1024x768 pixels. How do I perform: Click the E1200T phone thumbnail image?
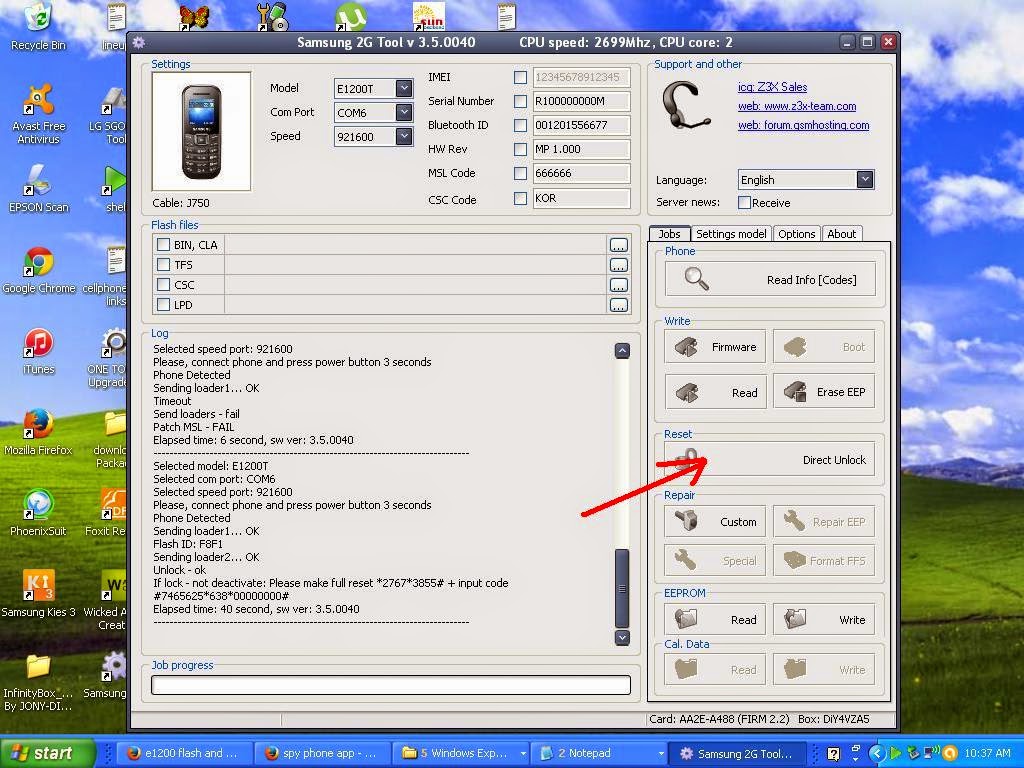point(201,131)
